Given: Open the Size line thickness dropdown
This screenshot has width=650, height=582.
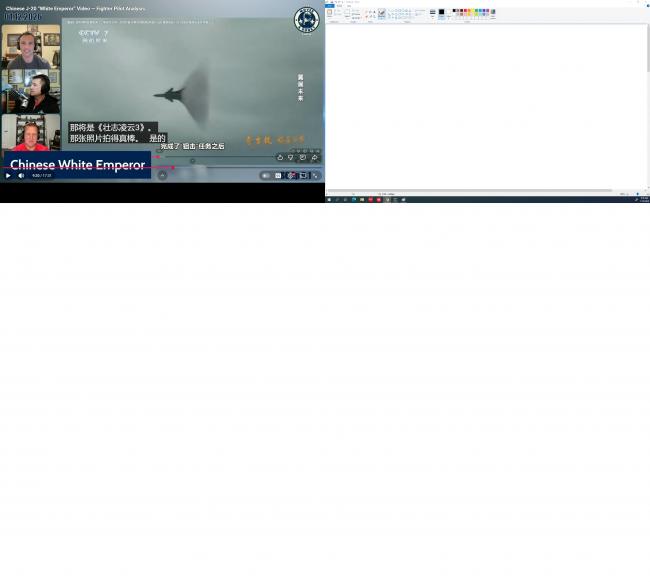Looking at the screenshot, I should click(432, 14).
